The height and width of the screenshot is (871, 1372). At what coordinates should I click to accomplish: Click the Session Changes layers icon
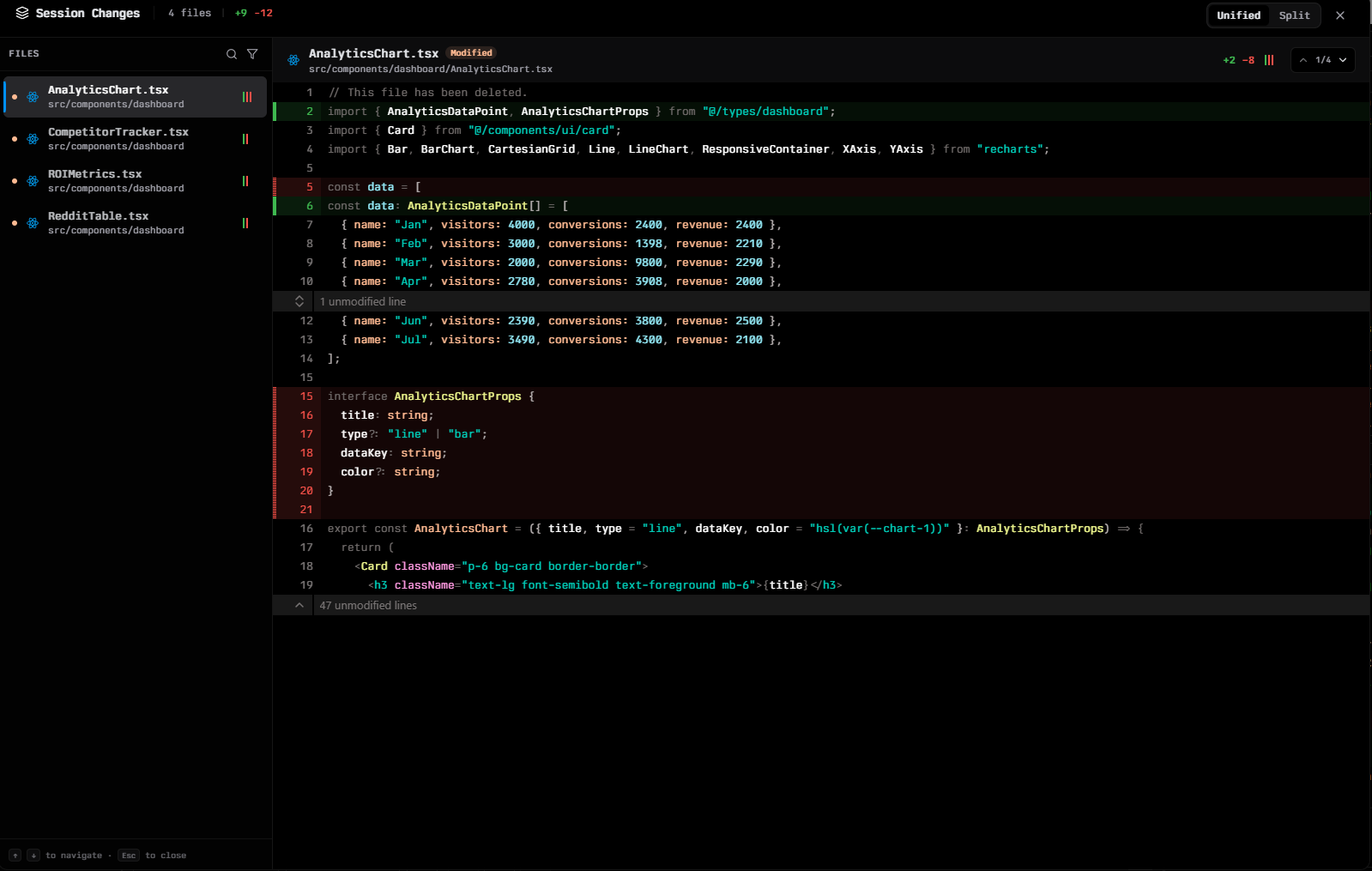(22, 13)
